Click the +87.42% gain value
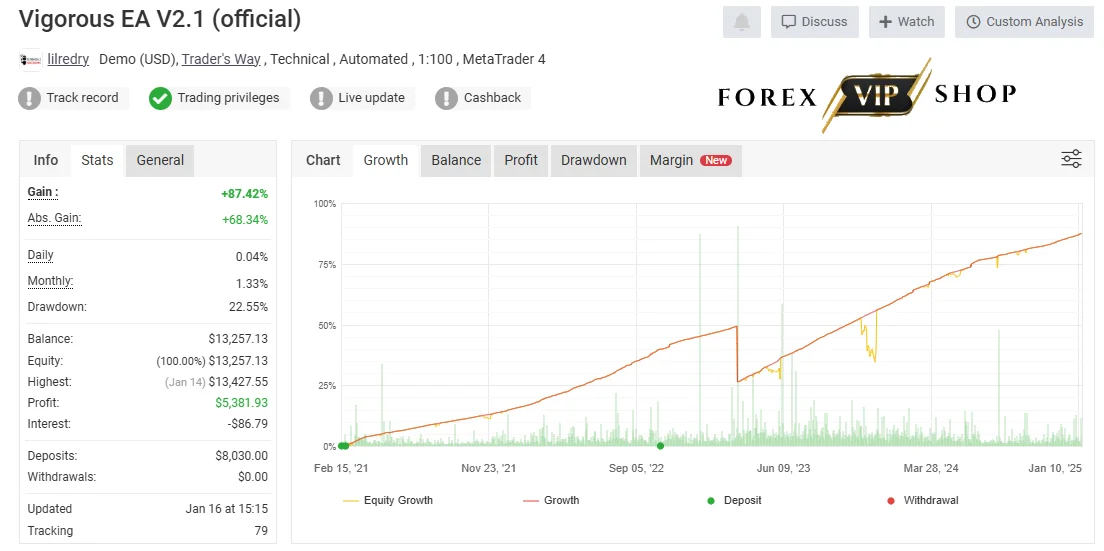Screen dimensions: 1104x551 pos(244,194)
